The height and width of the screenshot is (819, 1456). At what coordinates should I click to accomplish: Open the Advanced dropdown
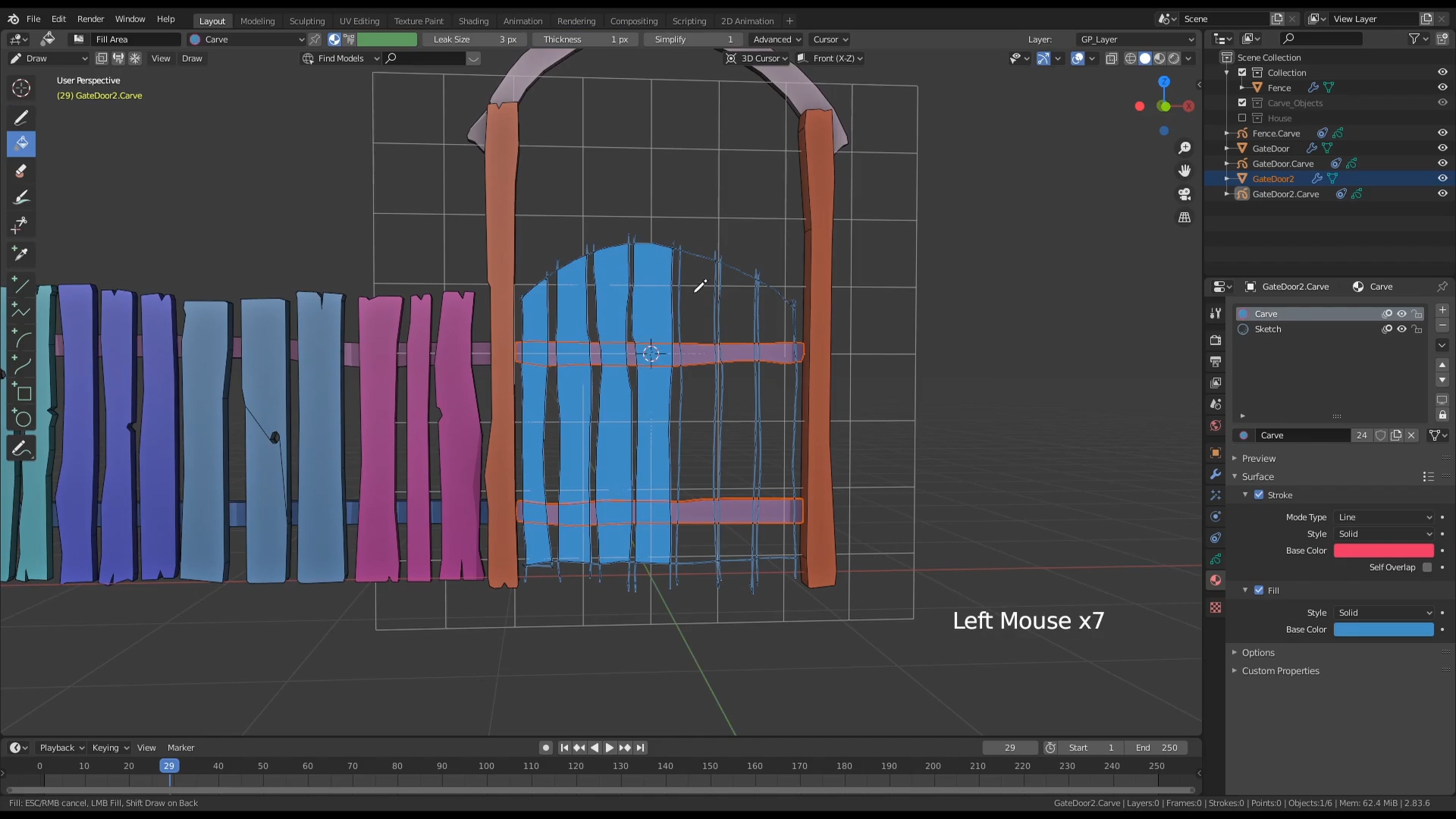(777, 39)
